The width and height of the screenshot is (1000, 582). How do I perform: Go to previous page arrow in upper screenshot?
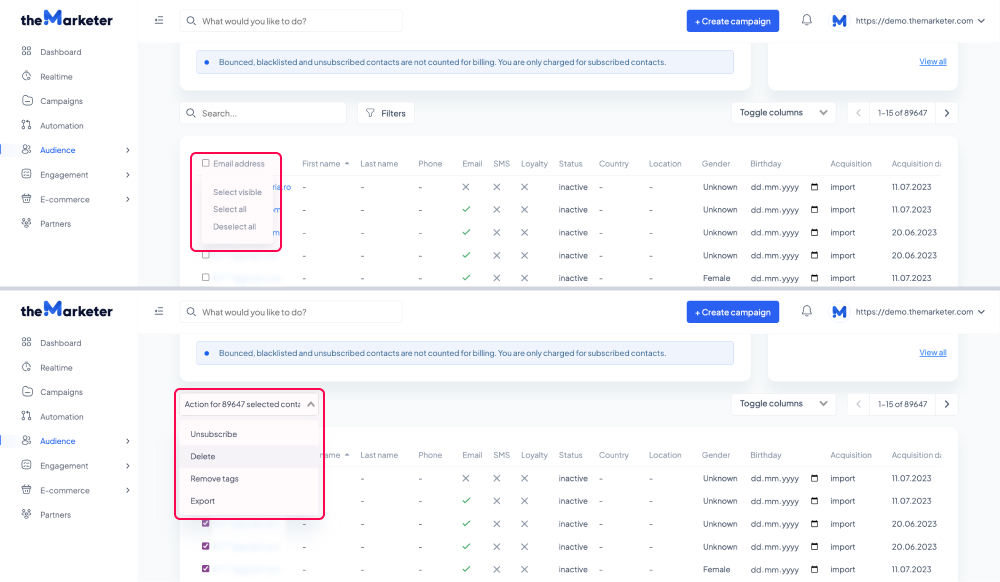[x=858, y=113]
